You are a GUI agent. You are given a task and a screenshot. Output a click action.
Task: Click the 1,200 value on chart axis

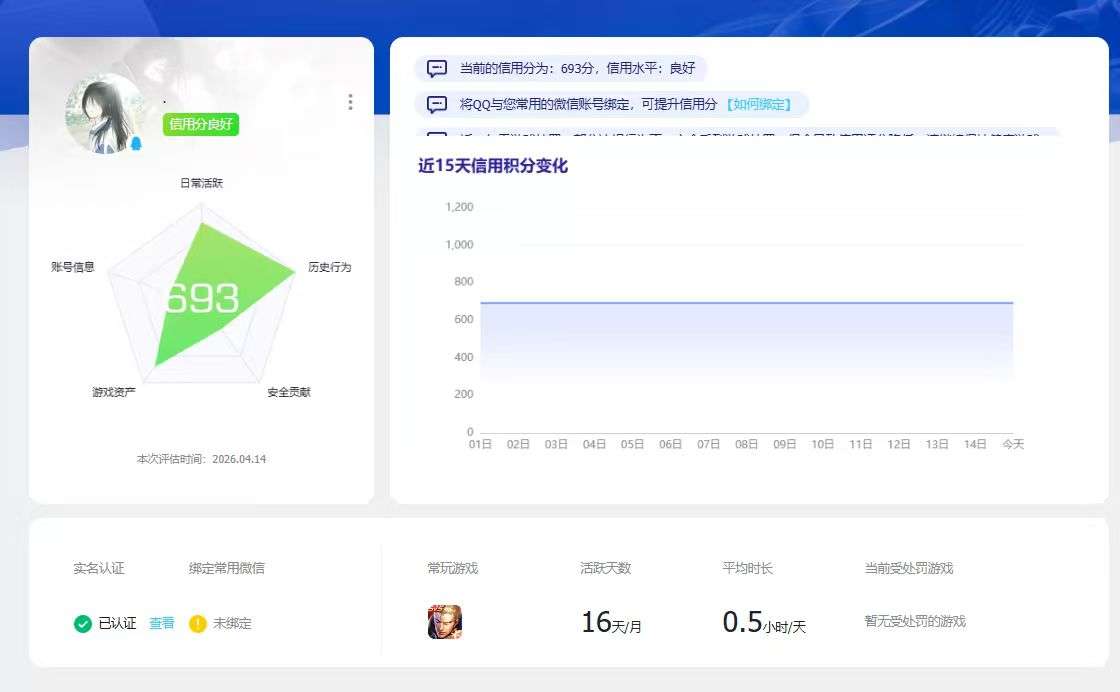459,207
